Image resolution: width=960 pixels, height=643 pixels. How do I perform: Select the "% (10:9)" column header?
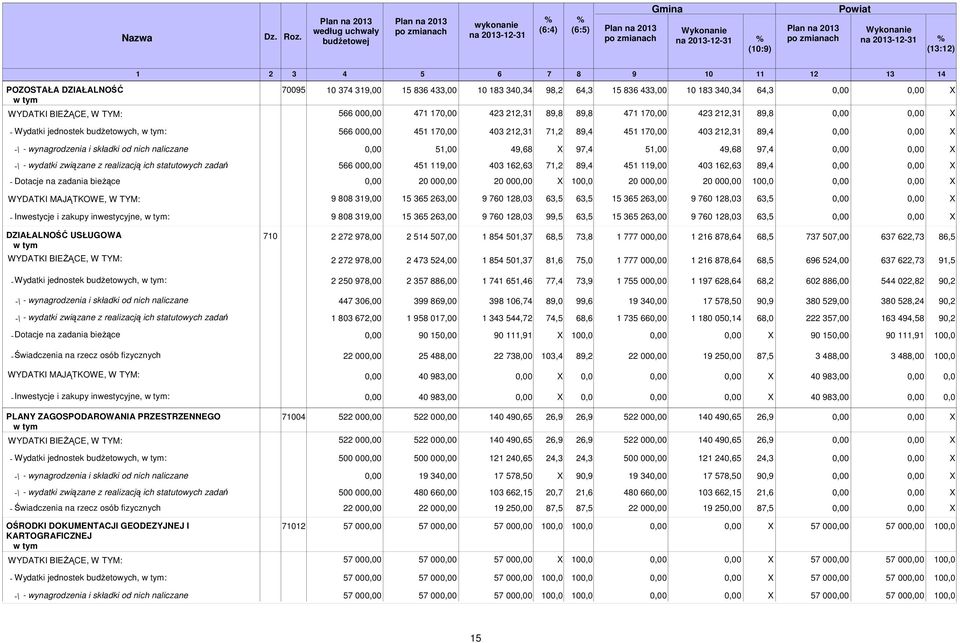760,43
